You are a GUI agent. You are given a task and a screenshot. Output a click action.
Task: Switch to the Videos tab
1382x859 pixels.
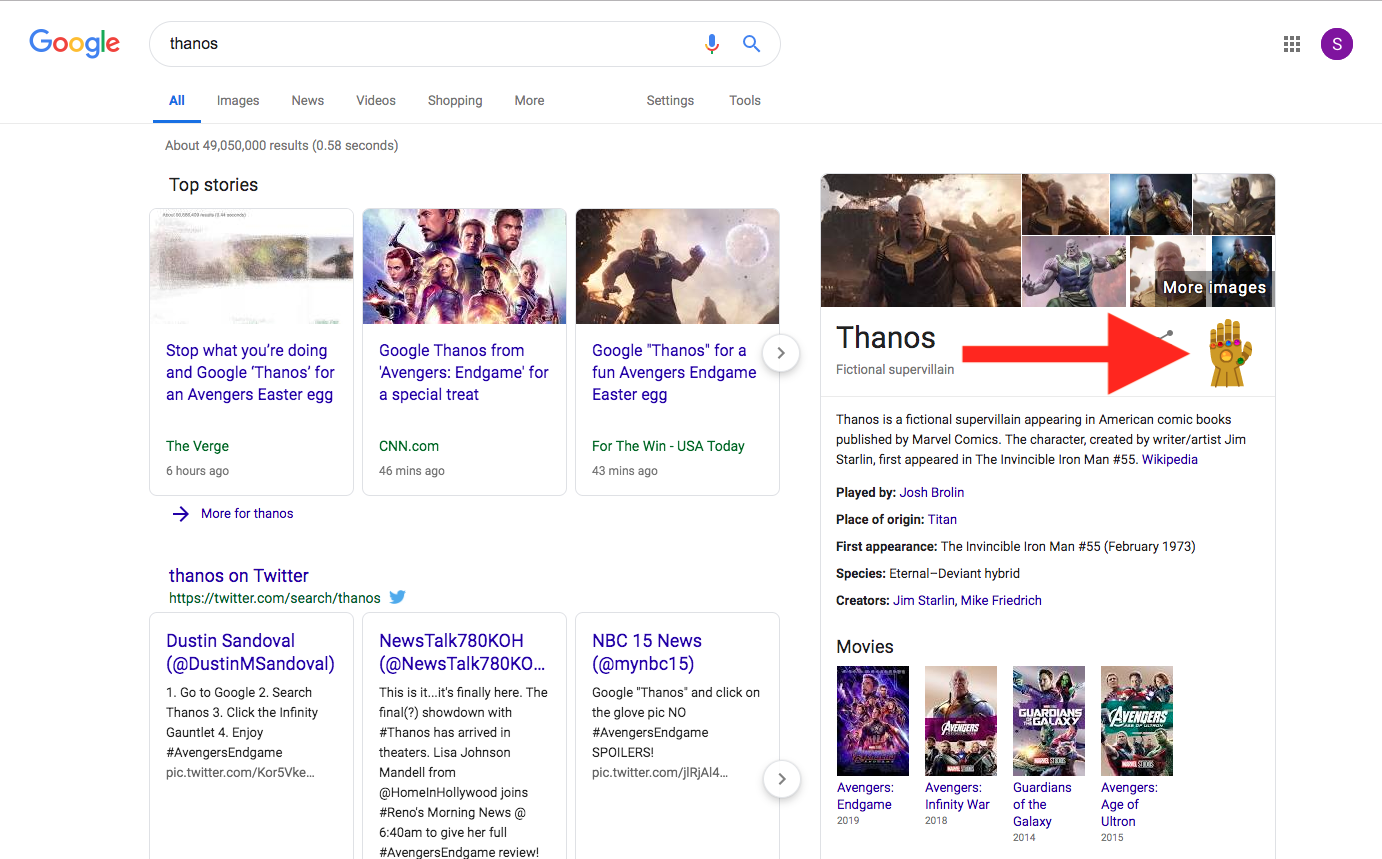(x=376, y=100)
